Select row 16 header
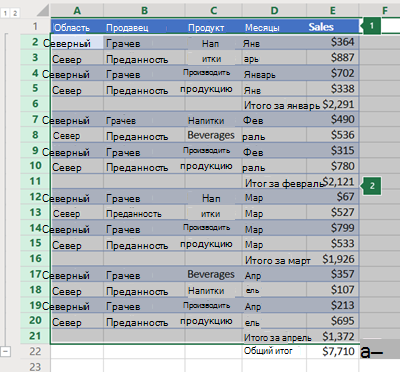 pos(35,259)
